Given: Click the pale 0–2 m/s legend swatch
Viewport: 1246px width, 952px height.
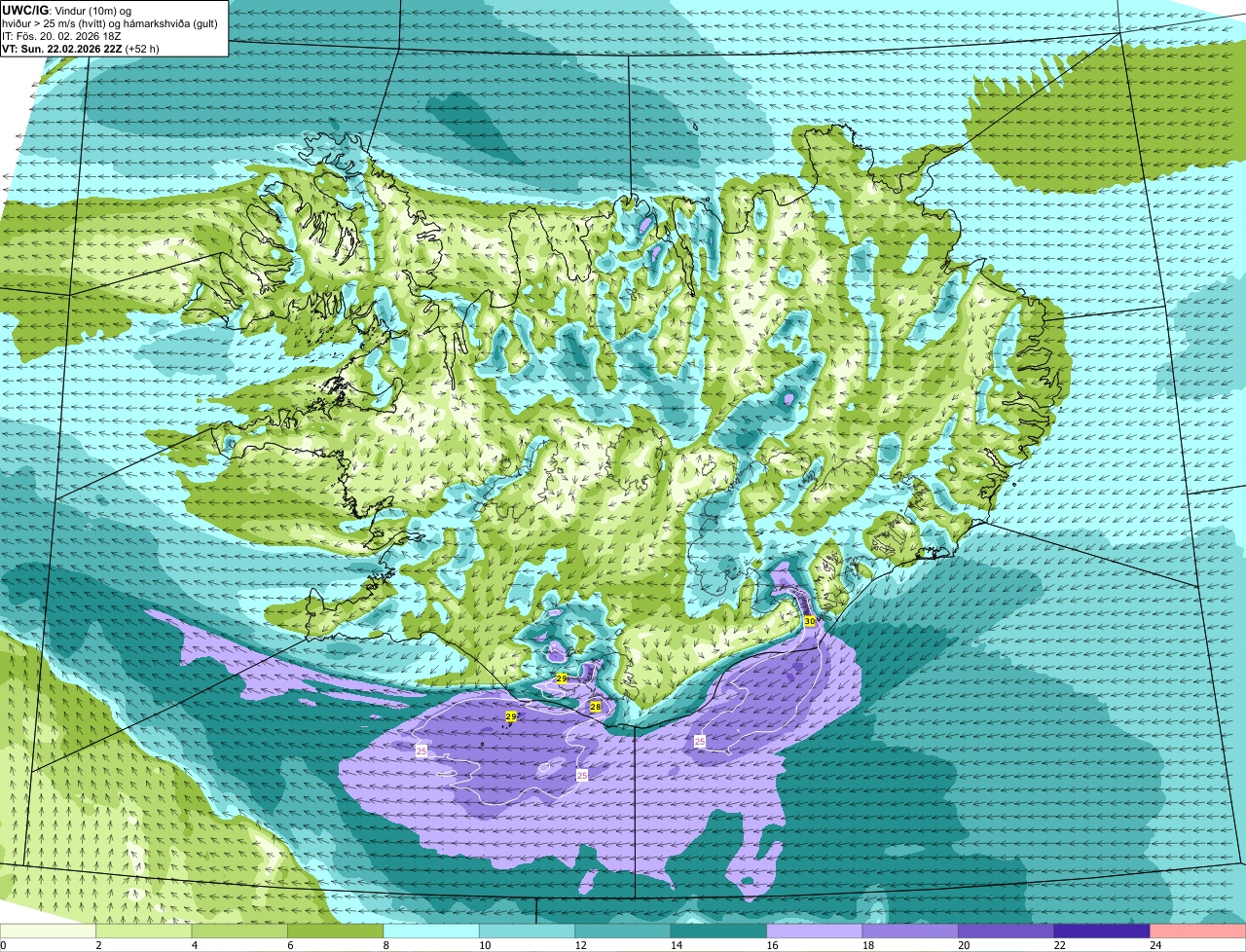Looking at the screenshot, I should click(x=48, y=931).
